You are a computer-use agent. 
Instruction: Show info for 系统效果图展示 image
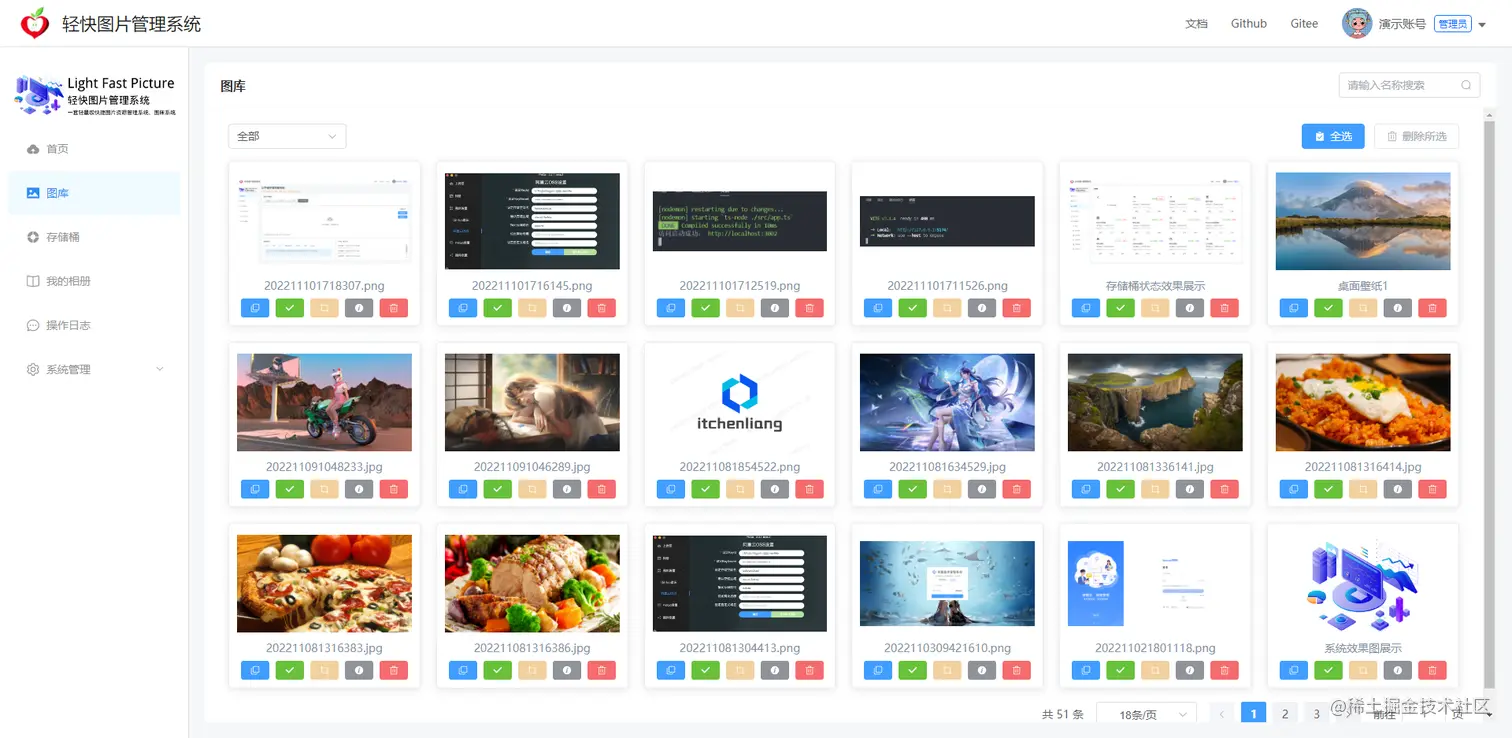pos(1398,670)
